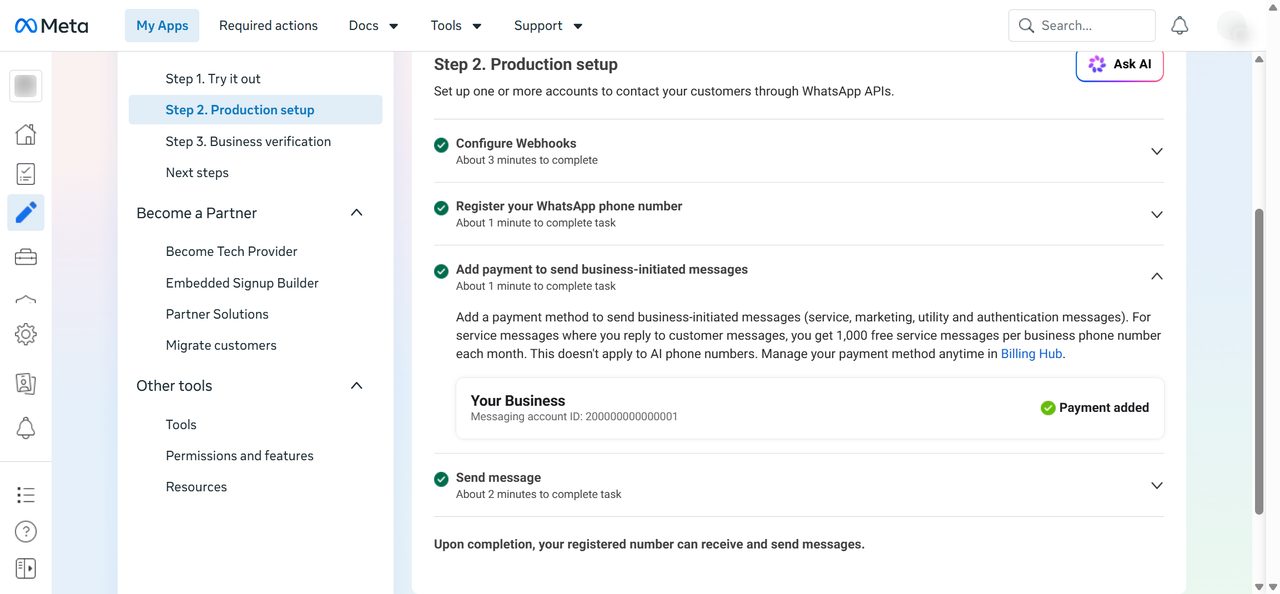Viewport: 1280px width, 594px height.
Task: Expand the Send message section
Action: (x=1157, y=485)
